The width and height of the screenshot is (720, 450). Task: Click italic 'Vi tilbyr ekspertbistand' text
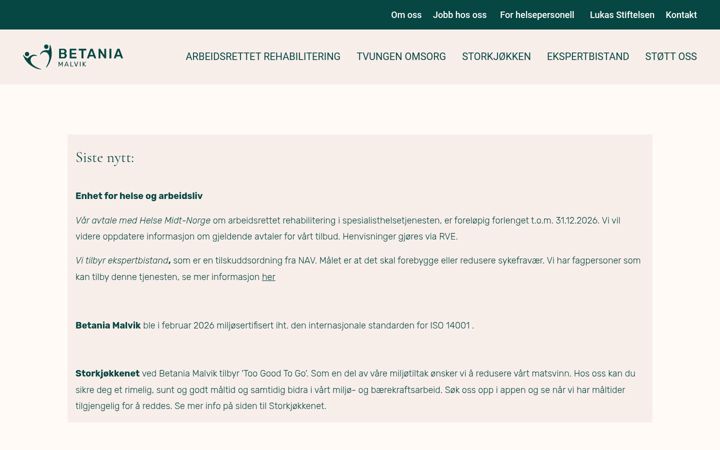click(122, 260)
